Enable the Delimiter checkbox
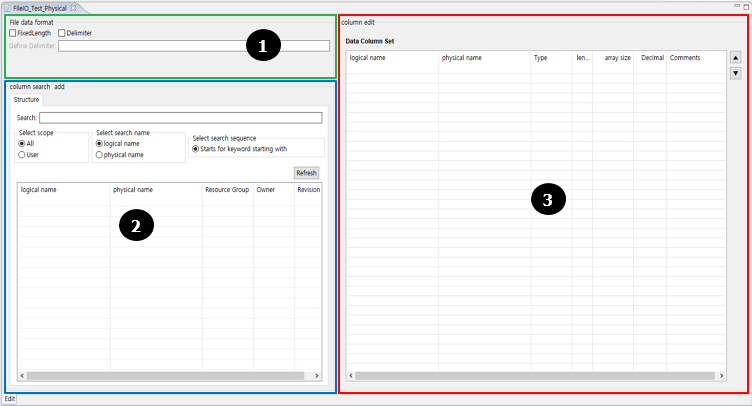752x406 pixels. tap(62, 33)
